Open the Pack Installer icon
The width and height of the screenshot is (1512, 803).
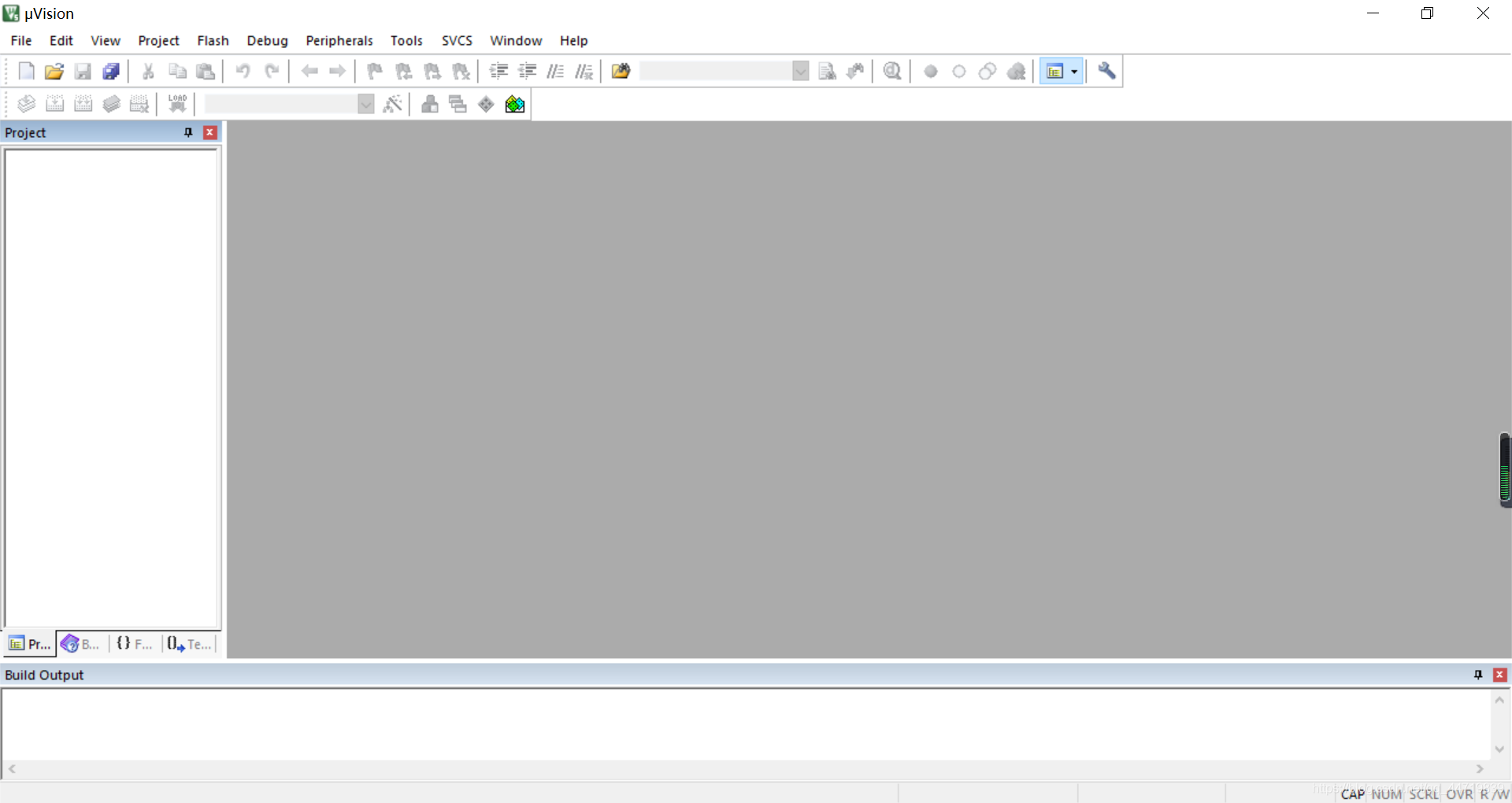(515, 104)
